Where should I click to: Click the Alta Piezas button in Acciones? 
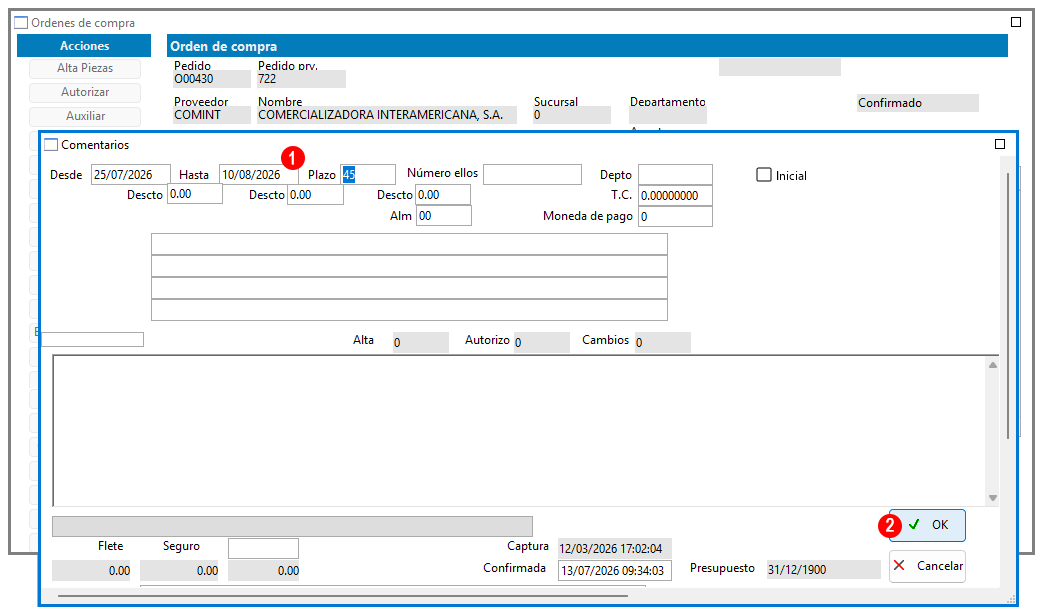pyautogui.click(x=85, y=68)
